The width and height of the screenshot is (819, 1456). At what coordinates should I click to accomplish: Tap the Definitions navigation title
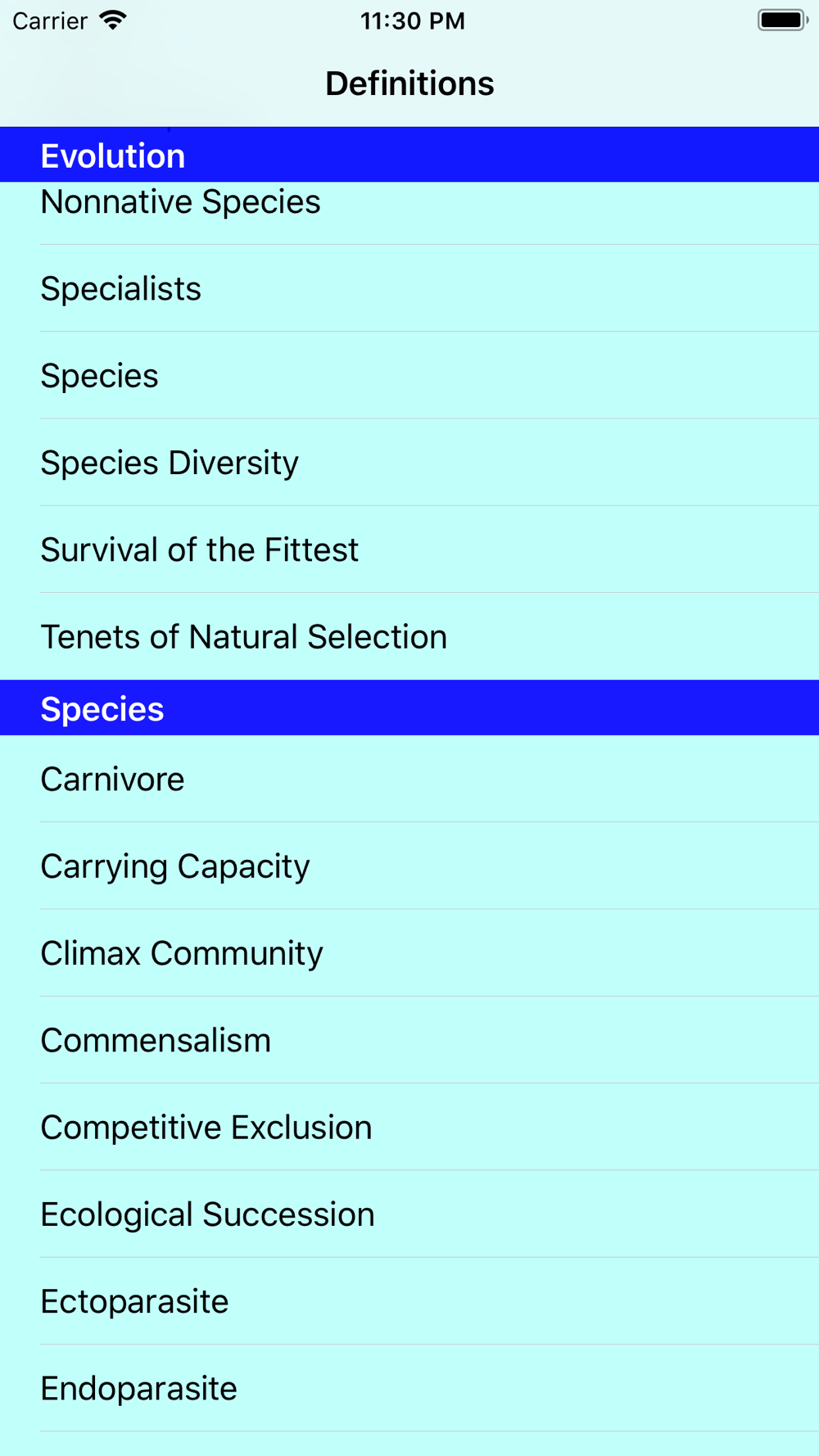[409, 84]
